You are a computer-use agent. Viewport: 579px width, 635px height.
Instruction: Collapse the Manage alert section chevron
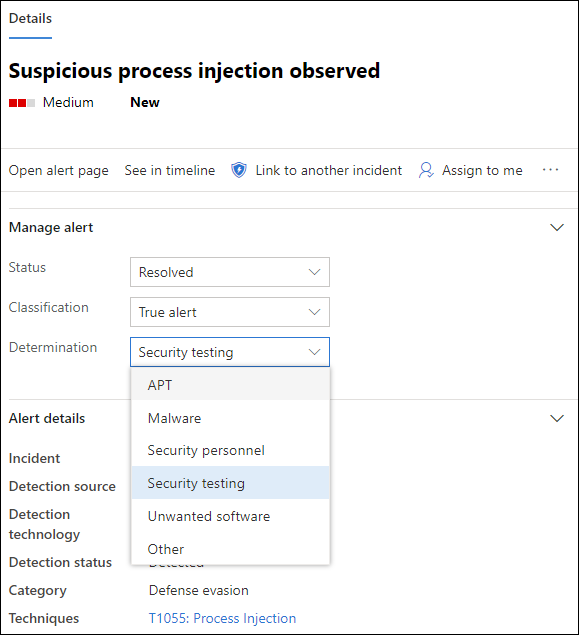(557, 227)
